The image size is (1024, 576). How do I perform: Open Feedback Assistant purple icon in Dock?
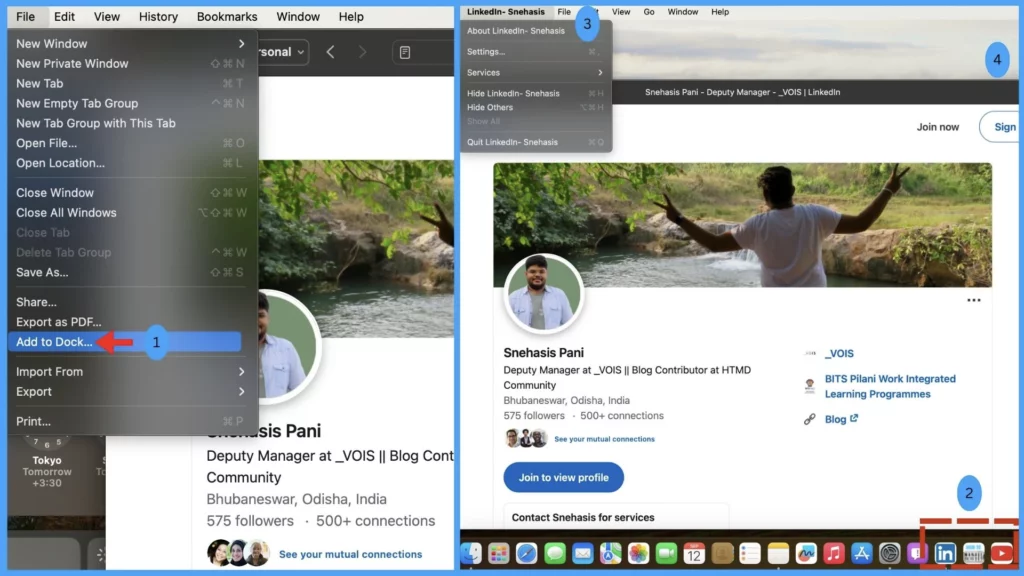pyautogui.click(x=917, y=554)
